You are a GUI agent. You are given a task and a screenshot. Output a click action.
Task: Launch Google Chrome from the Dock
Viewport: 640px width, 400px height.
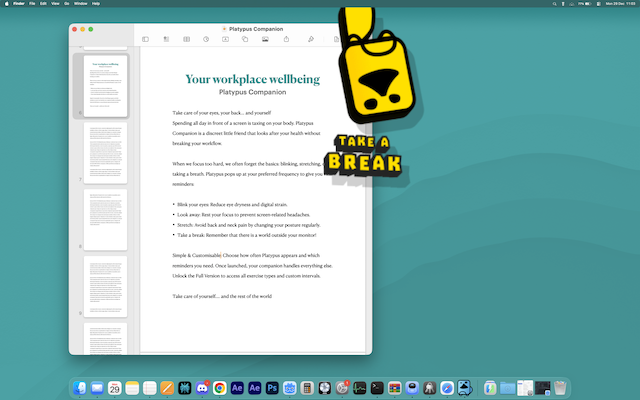point(219,387)
